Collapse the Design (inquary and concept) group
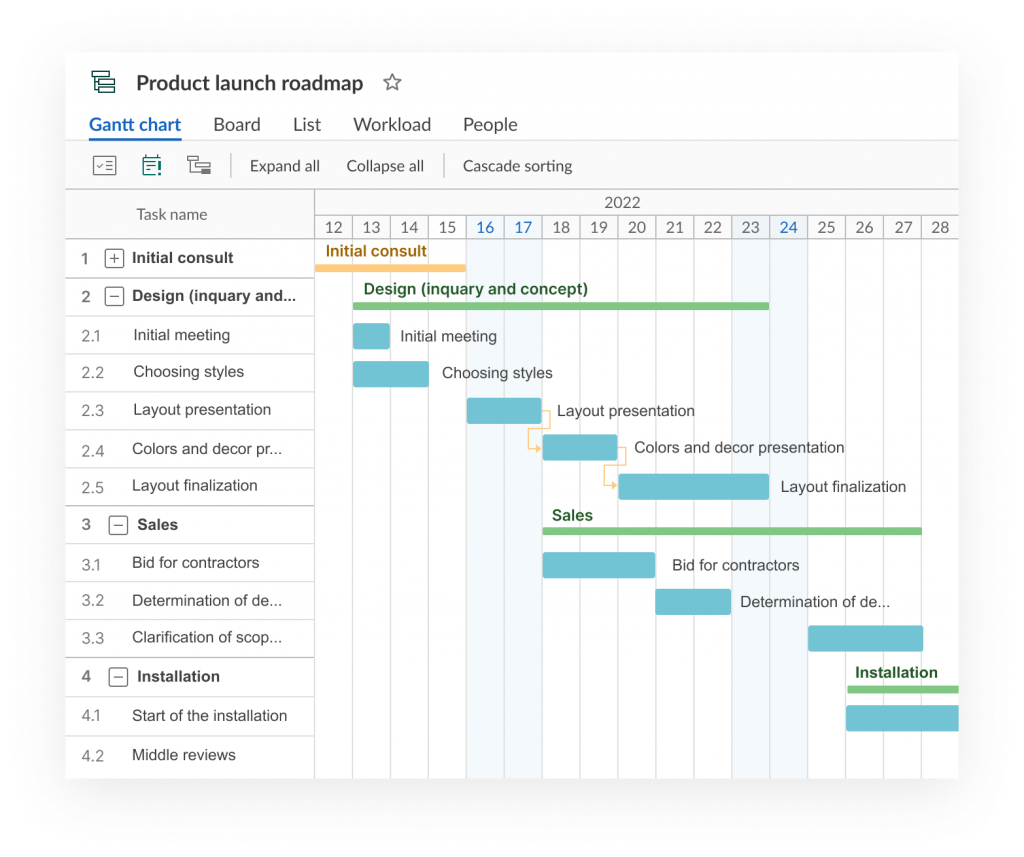 pyautogui.click(x=114, y=296)
